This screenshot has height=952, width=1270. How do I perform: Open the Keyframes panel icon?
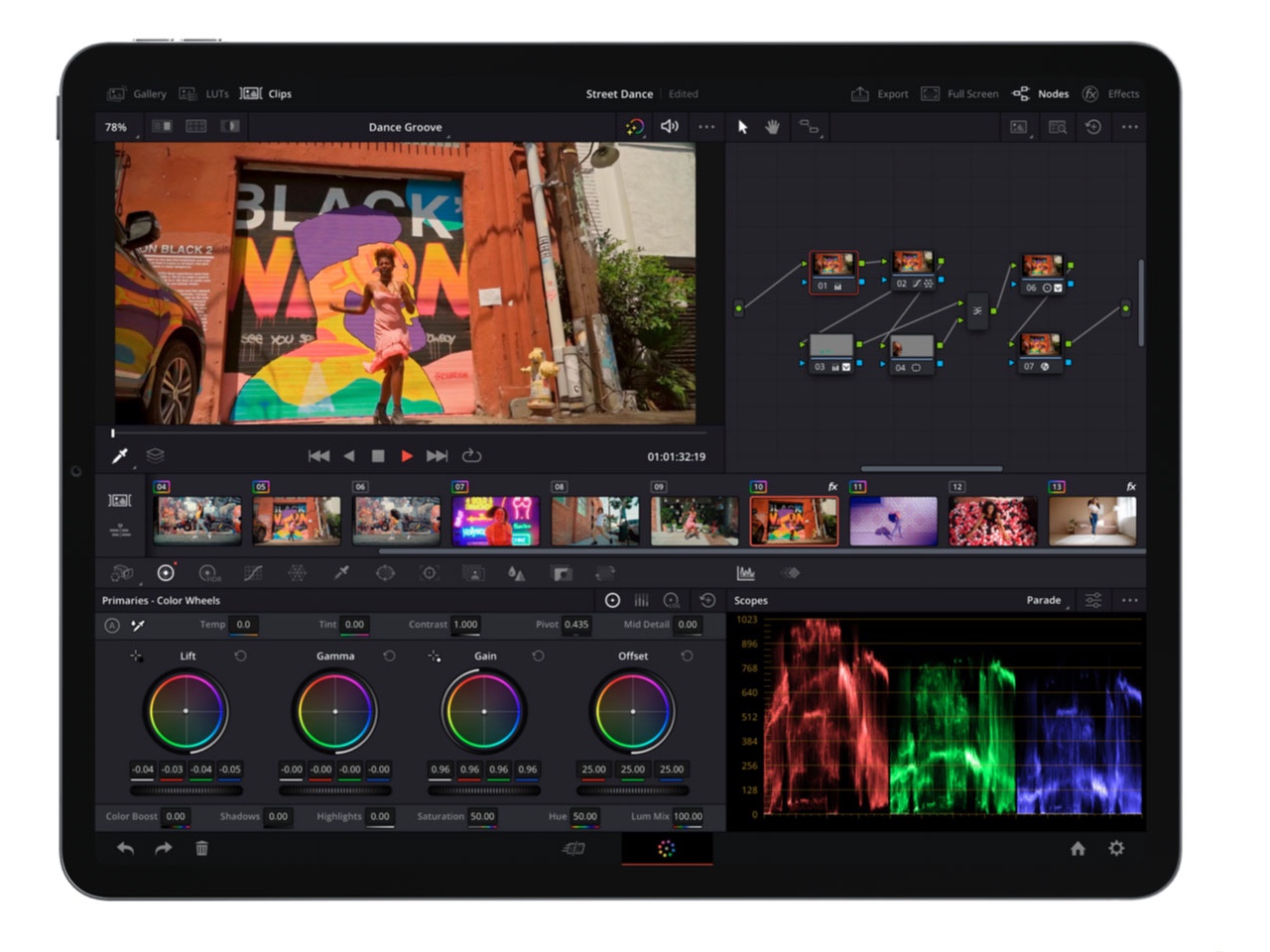point(790,573)
